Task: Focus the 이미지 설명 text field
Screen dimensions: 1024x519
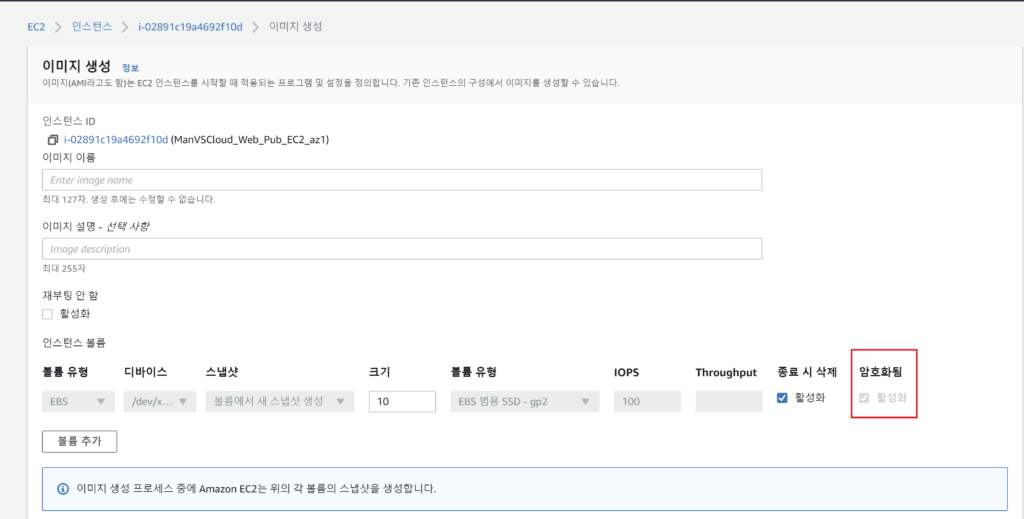Action: (x=402, y=249)
